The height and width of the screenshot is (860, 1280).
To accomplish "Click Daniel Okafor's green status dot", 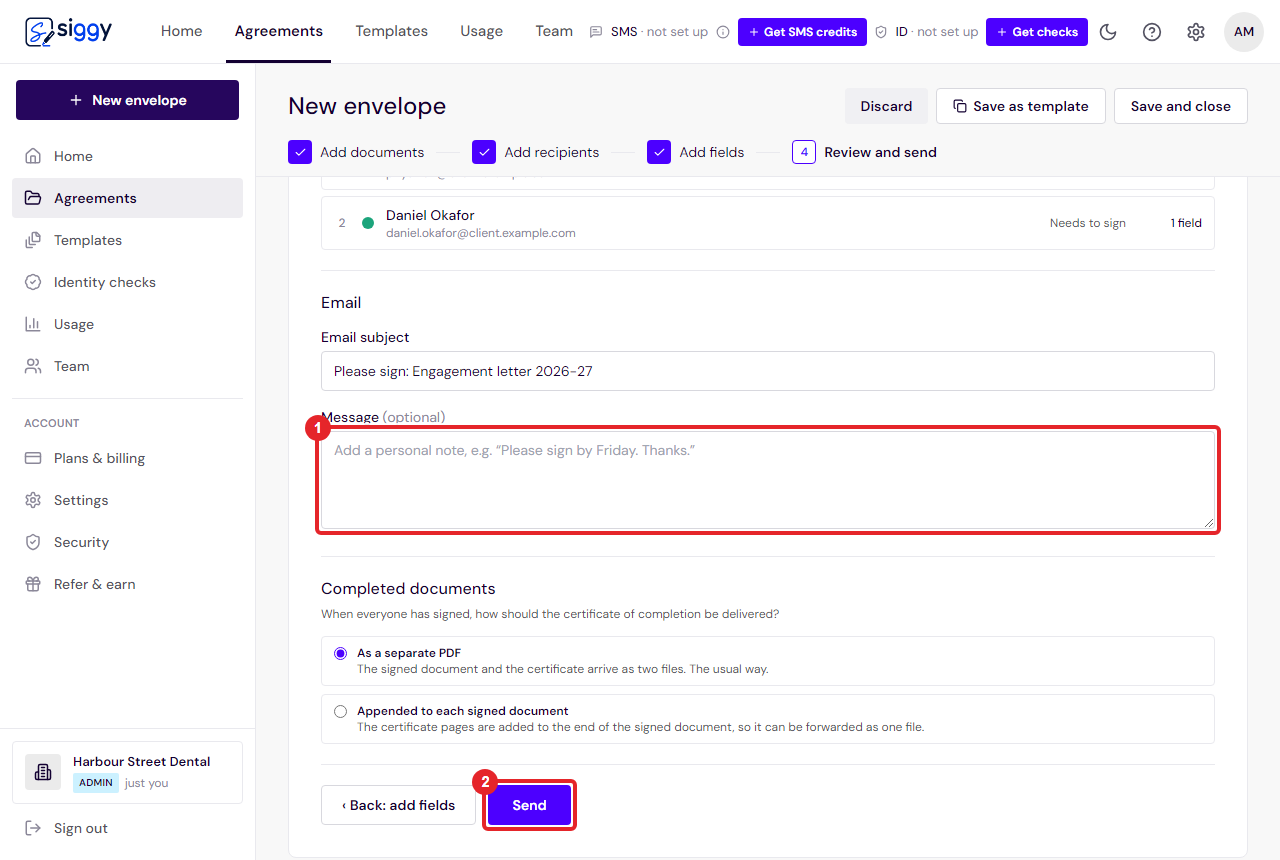I will (x=368, y=223).
